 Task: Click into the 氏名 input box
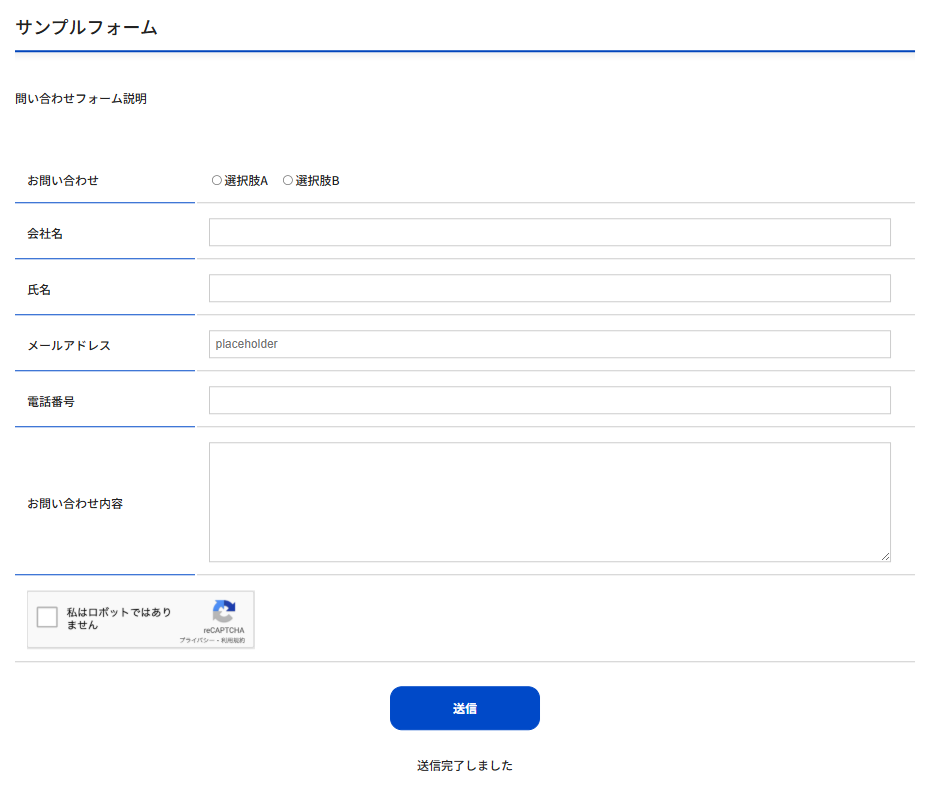[x=549, y=288]
